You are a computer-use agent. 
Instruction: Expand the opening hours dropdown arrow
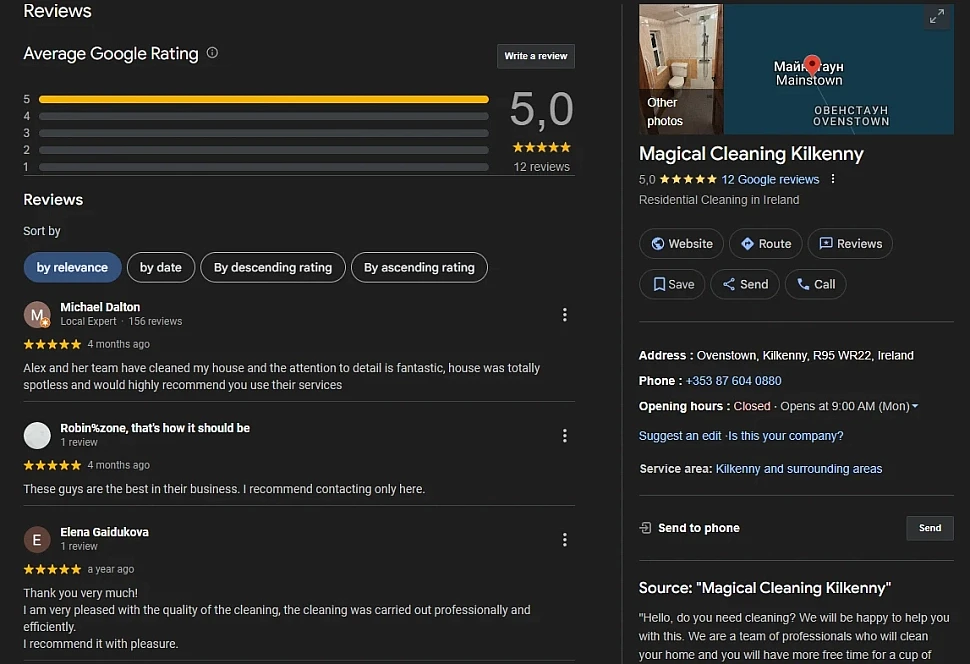915,406
